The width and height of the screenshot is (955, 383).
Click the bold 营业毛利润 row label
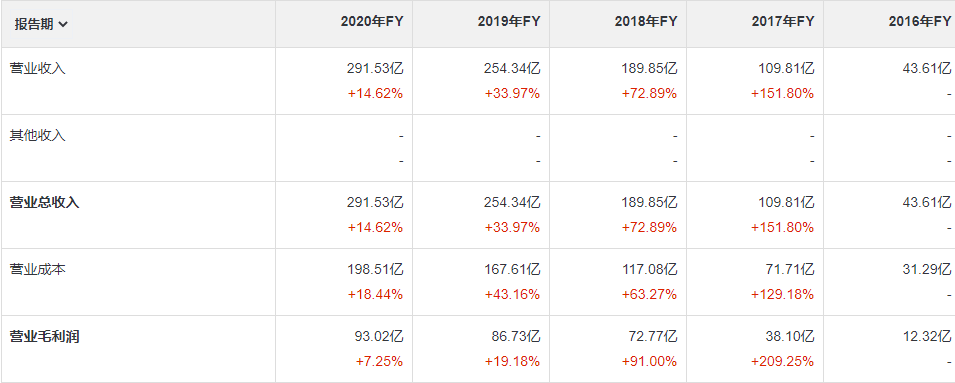tap(44, 336)
